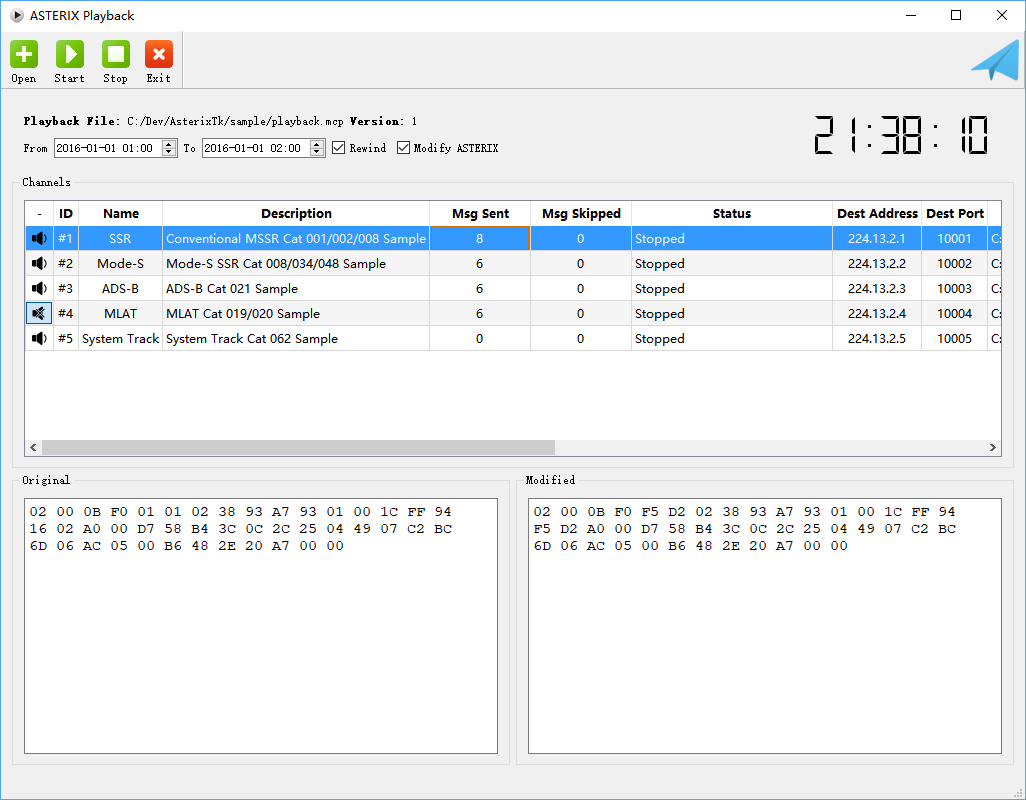Maximize the ASTERIX Playback window
This screenshot has width=1026, height=800.
pyautogui.click(x=956, y=15)
